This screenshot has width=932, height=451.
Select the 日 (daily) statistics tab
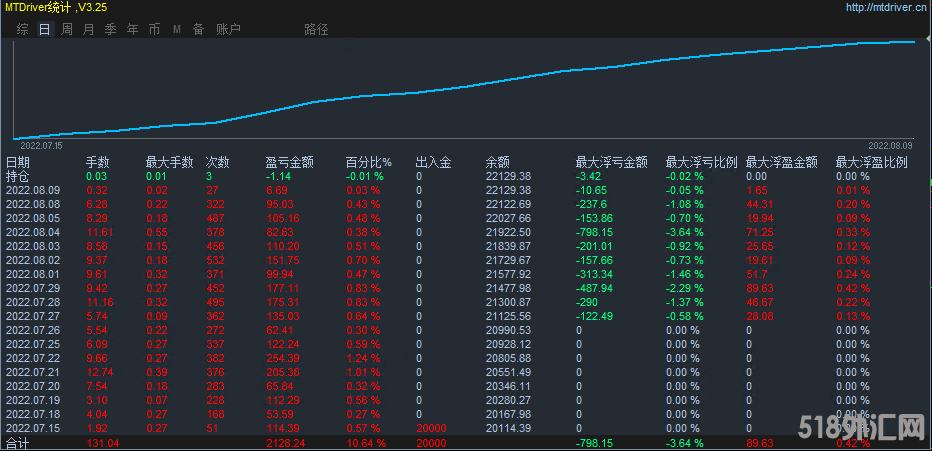point(44,29)
